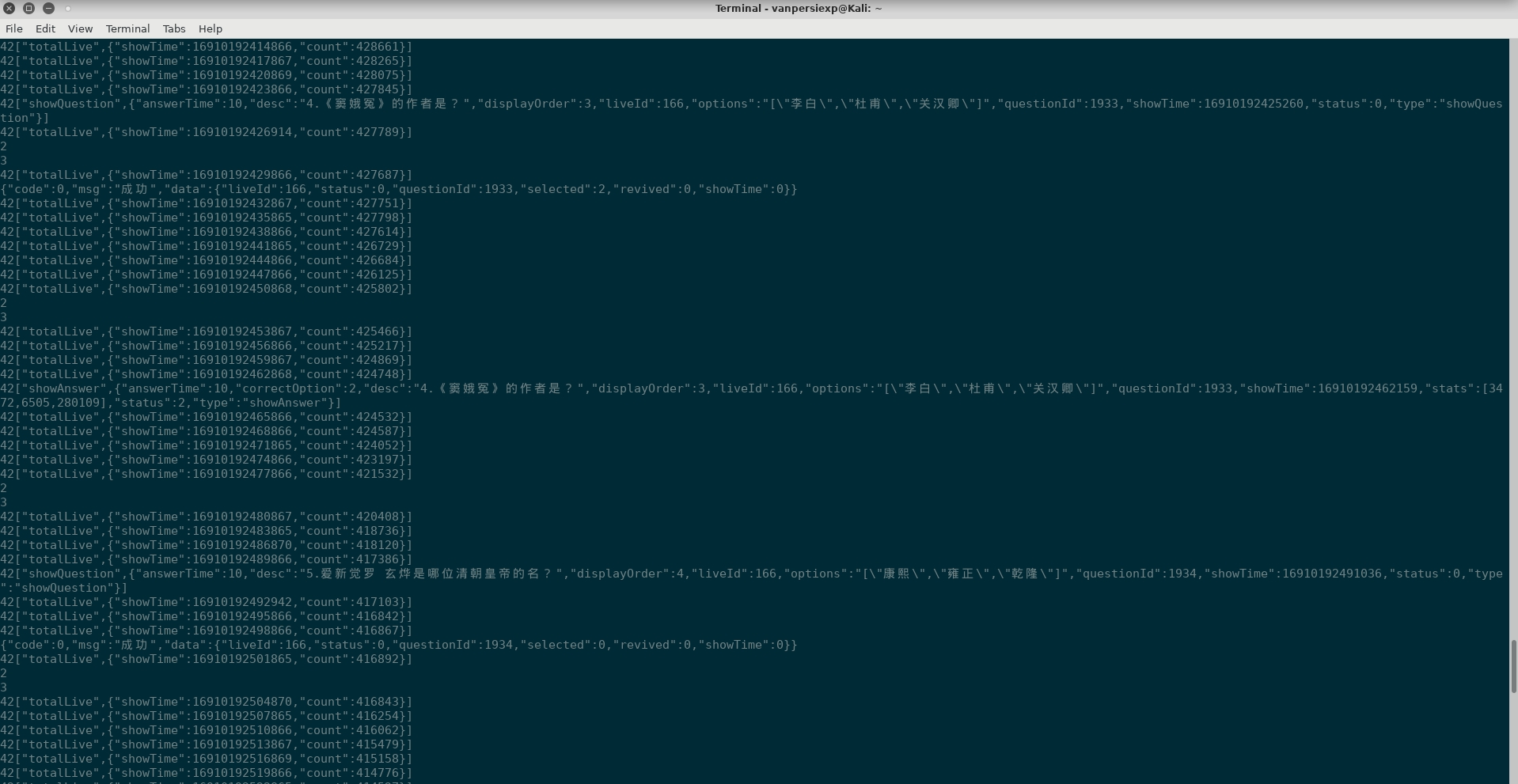Click the totalLive line with count 424869

[x=206, y=360]
